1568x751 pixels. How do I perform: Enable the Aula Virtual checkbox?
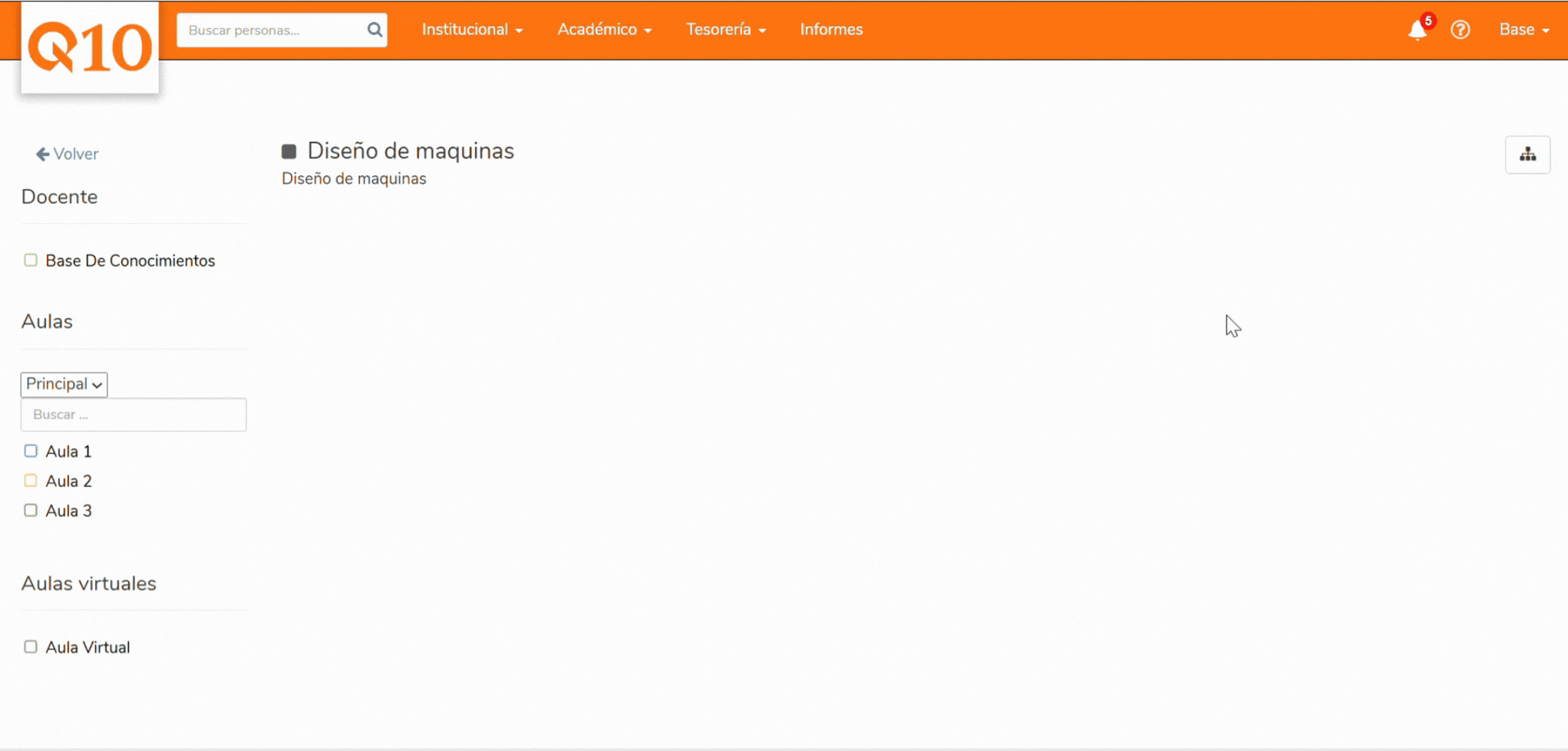click(30, 647)
